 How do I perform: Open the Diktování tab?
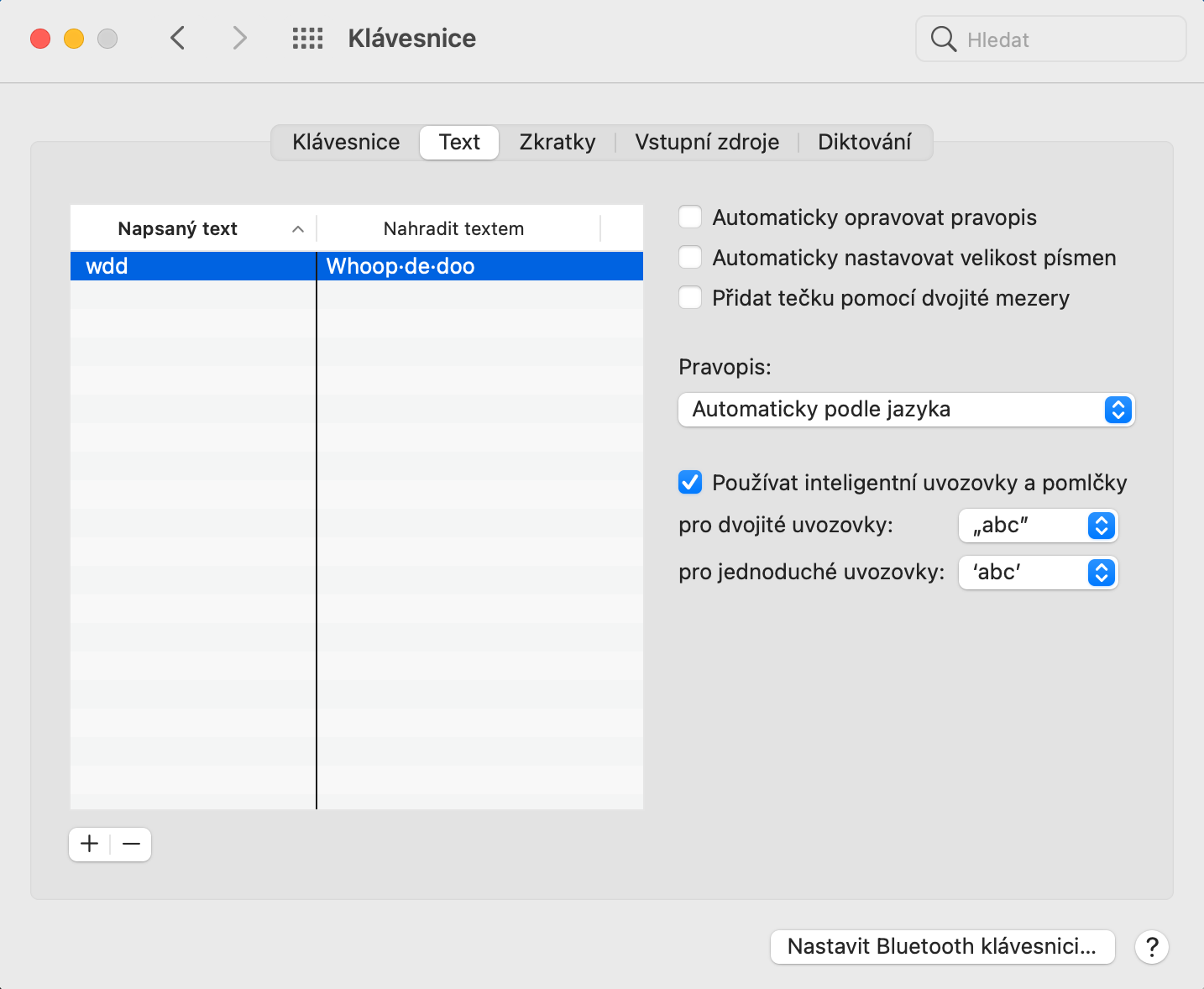click(x=865, y=142)
